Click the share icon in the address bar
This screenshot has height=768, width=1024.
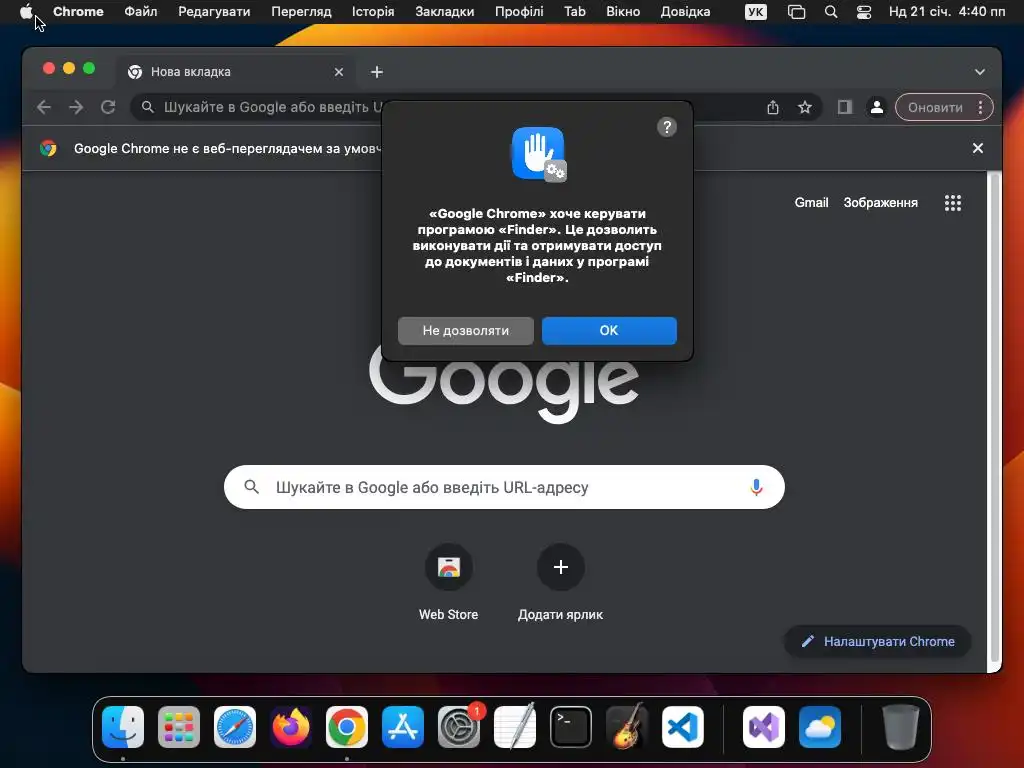point(773,107)
